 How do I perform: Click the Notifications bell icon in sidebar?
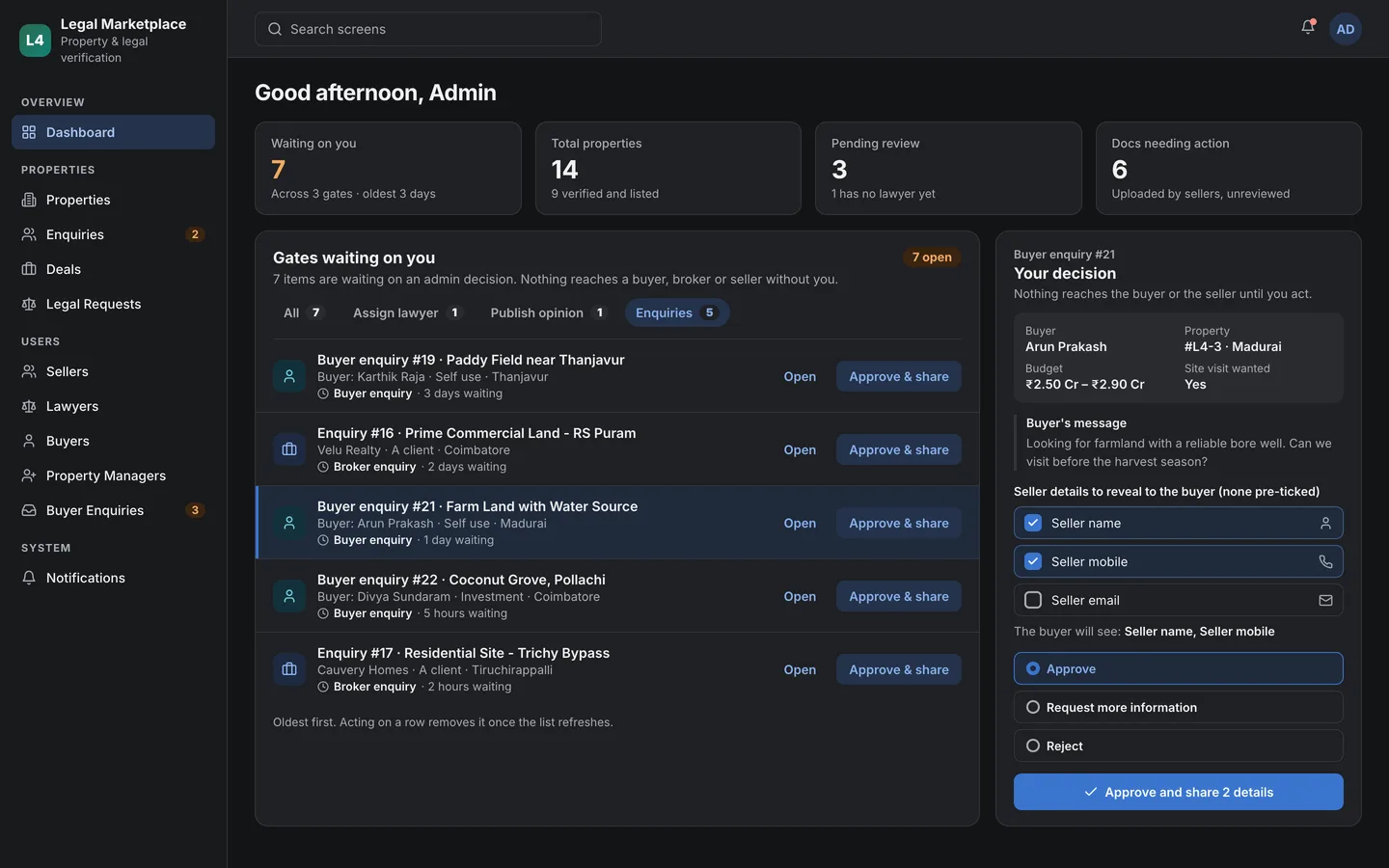tap(29, 578)
